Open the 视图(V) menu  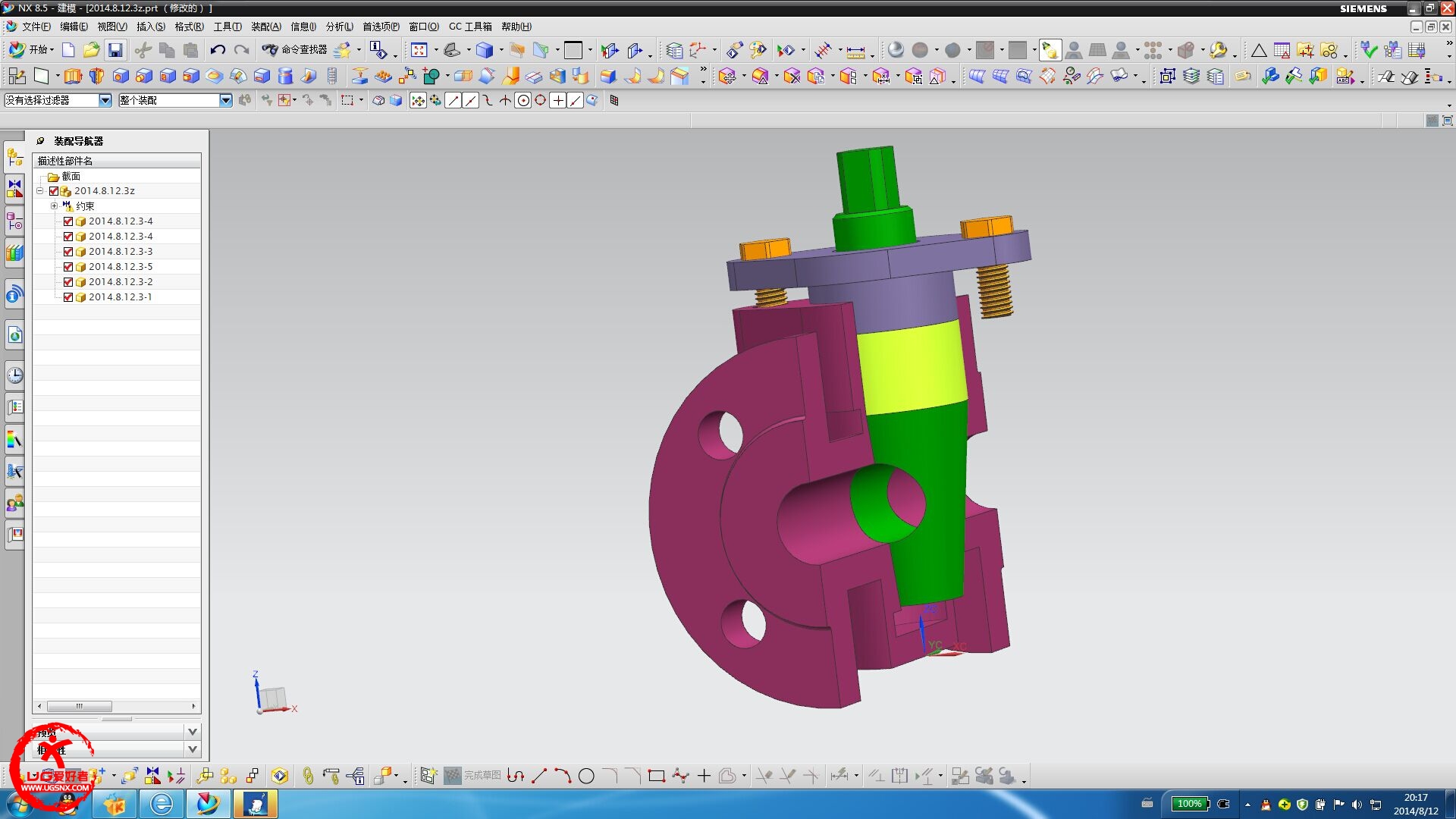[x=111, y=27]
